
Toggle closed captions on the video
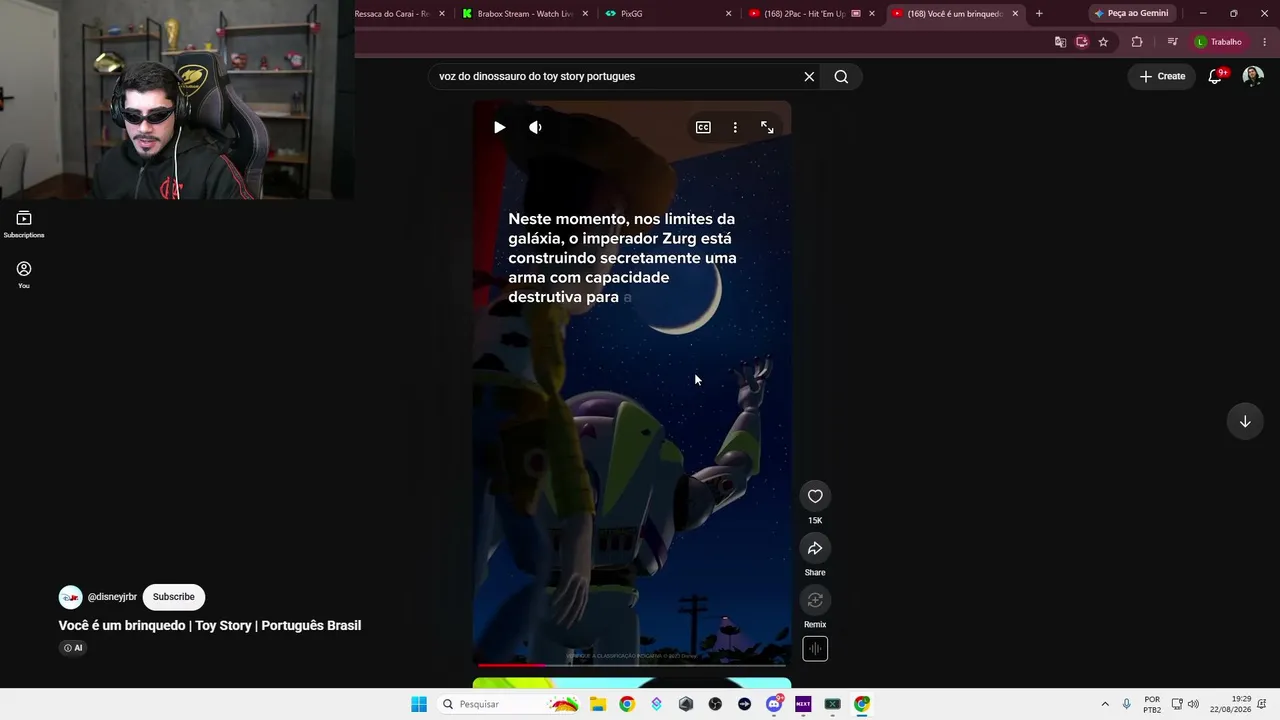703,127
